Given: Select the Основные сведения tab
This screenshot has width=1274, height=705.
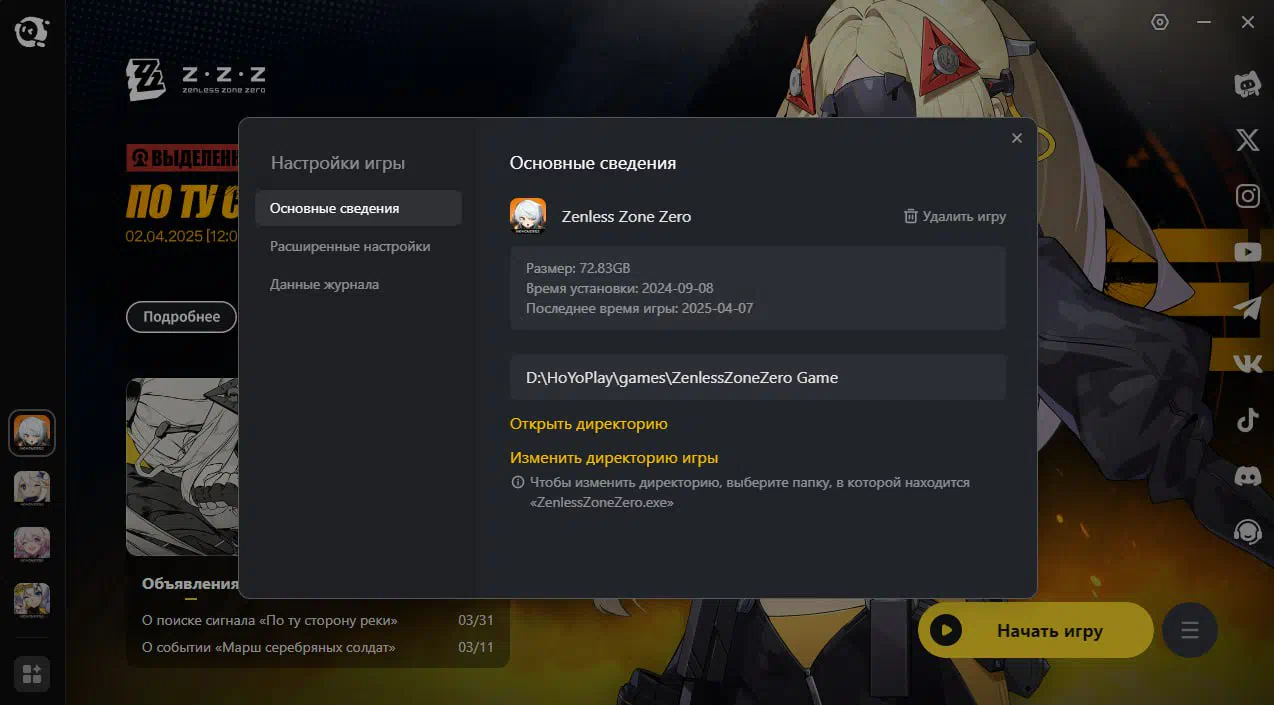Looking at the screenshot, I should (x=358, y=208).
